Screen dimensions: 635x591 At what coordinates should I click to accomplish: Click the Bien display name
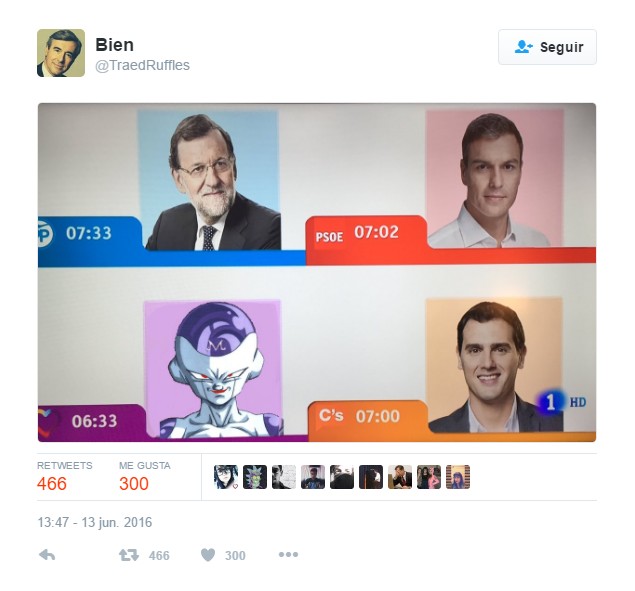click(114, 45)
